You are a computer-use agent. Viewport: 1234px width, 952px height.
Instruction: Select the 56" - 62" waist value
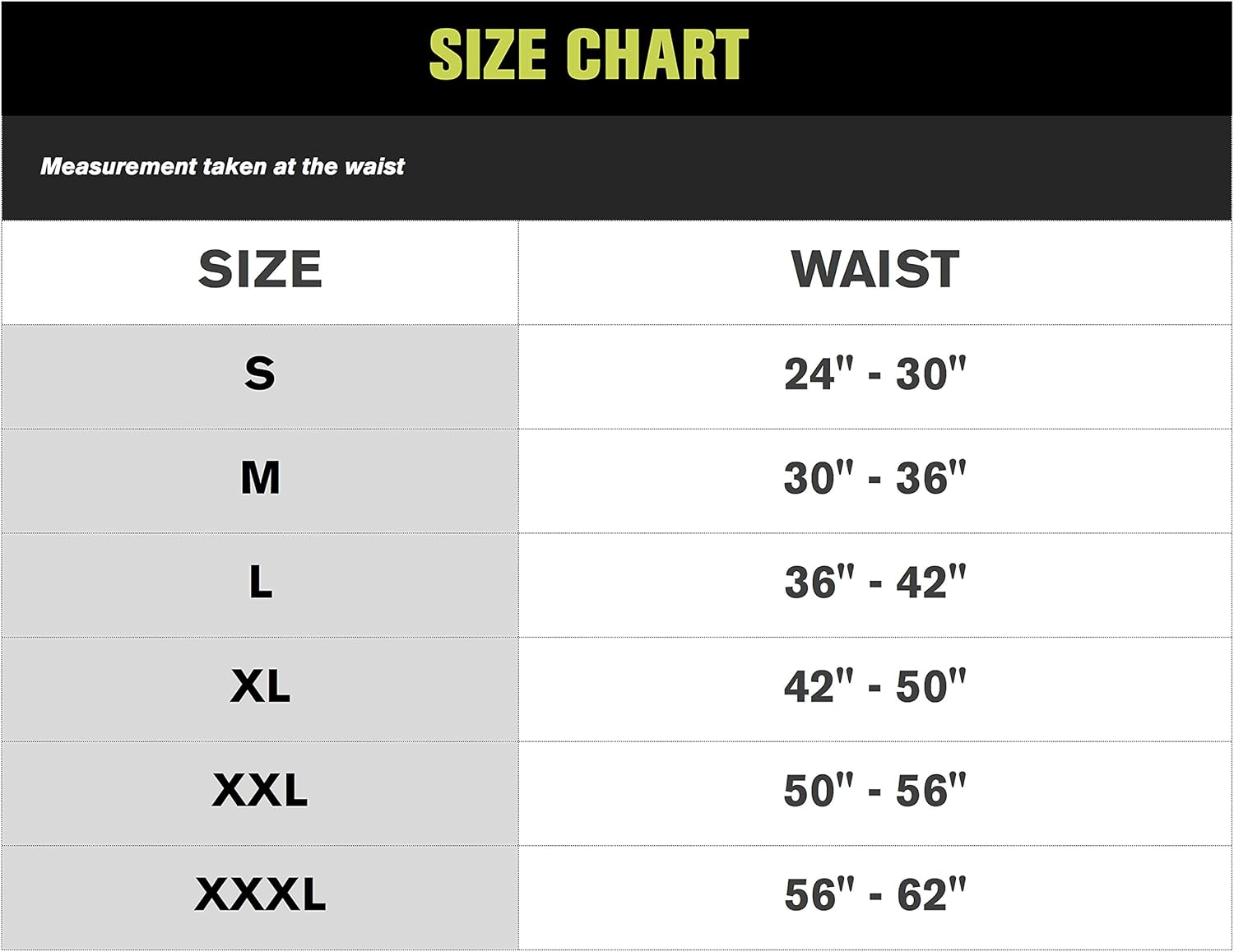874,894
